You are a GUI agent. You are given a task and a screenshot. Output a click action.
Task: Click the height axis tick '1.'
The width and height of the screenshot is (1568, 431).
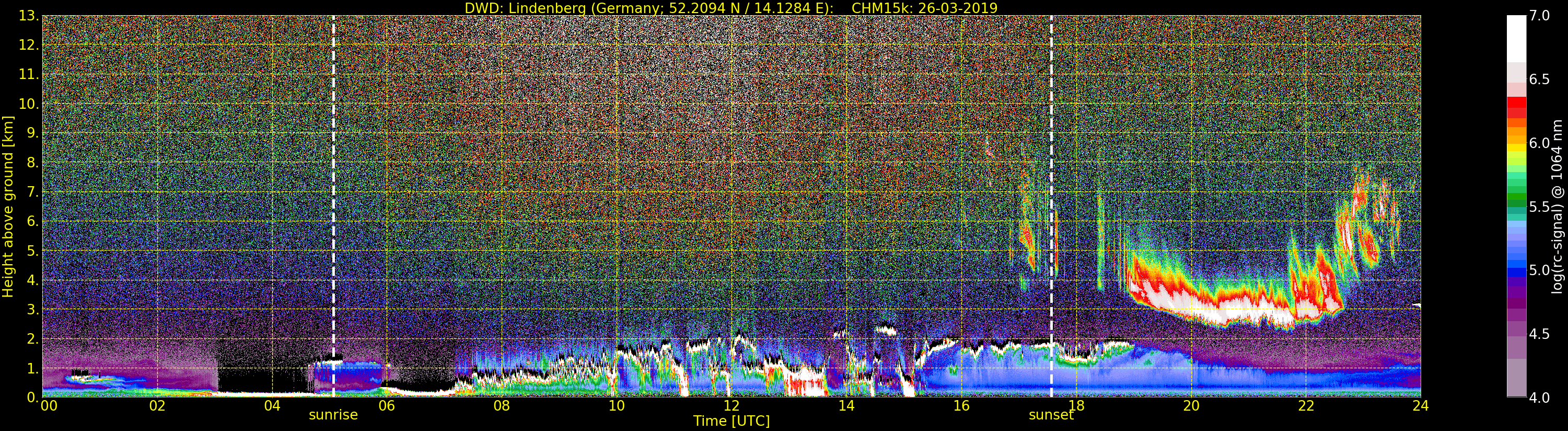[33, 368]
